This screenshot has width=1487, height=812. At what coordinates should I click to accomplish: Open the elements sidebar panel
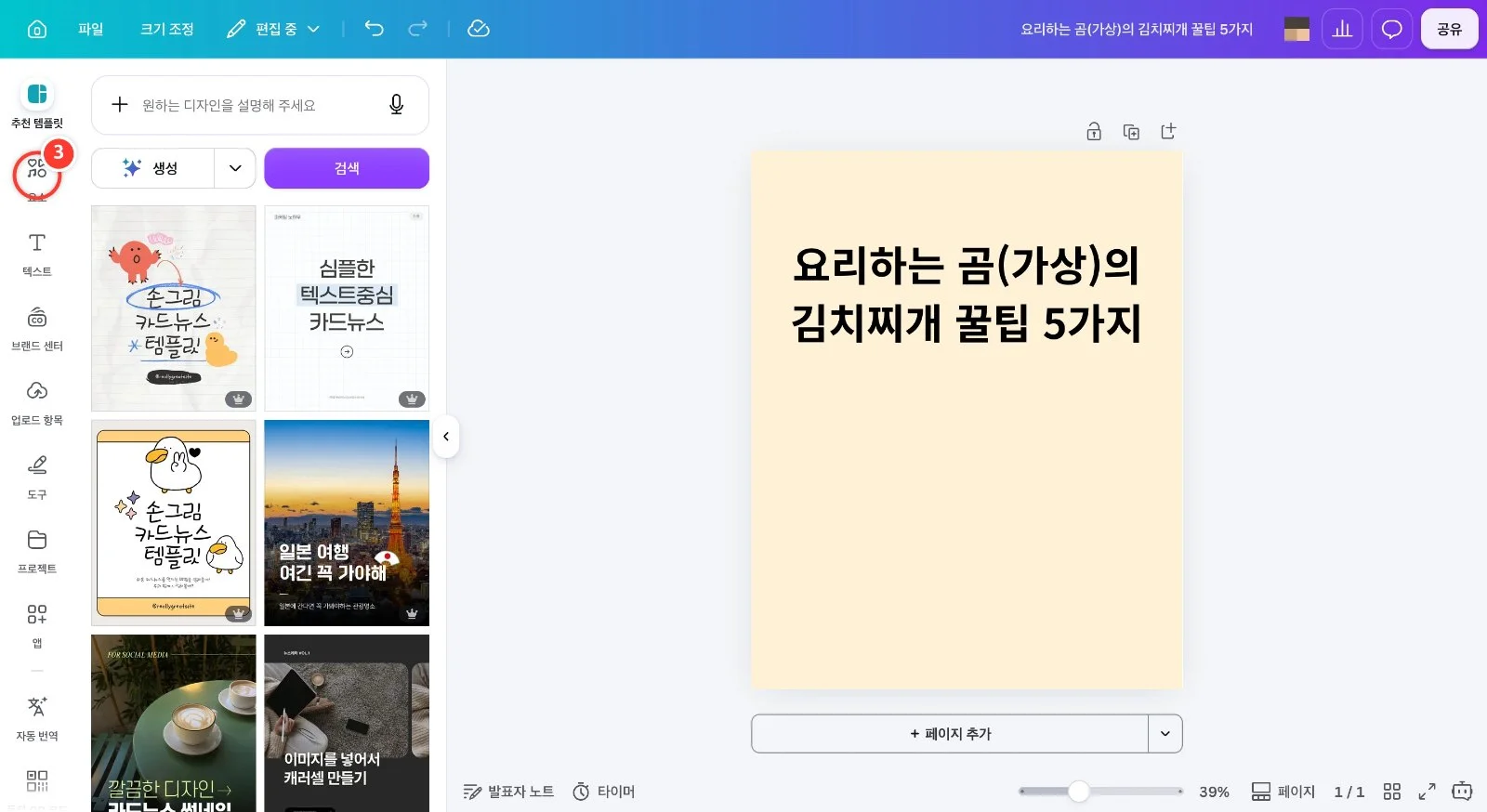(x=37, y=177)
